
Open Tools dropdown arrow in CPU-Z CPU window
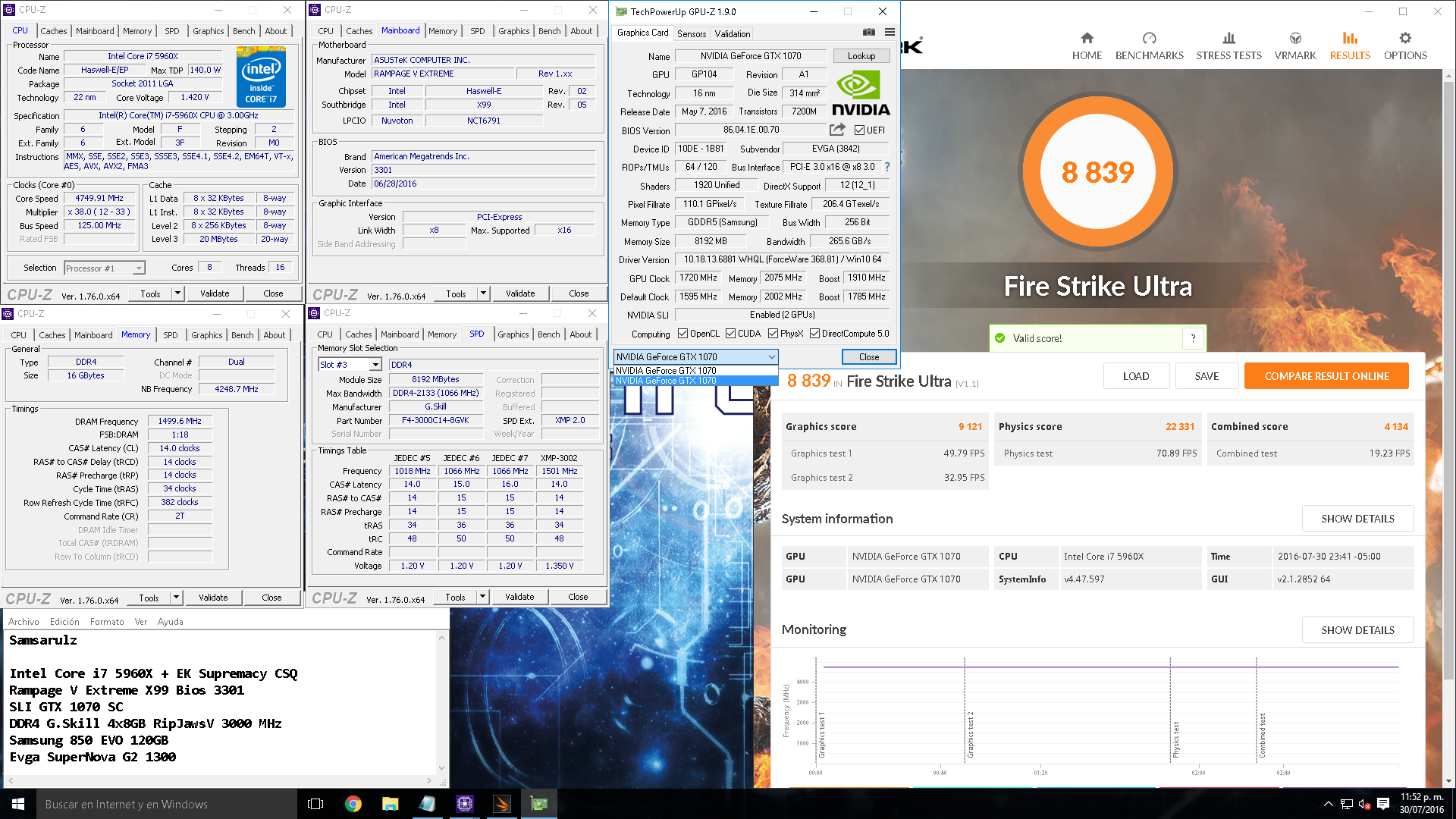pos(177,293)
